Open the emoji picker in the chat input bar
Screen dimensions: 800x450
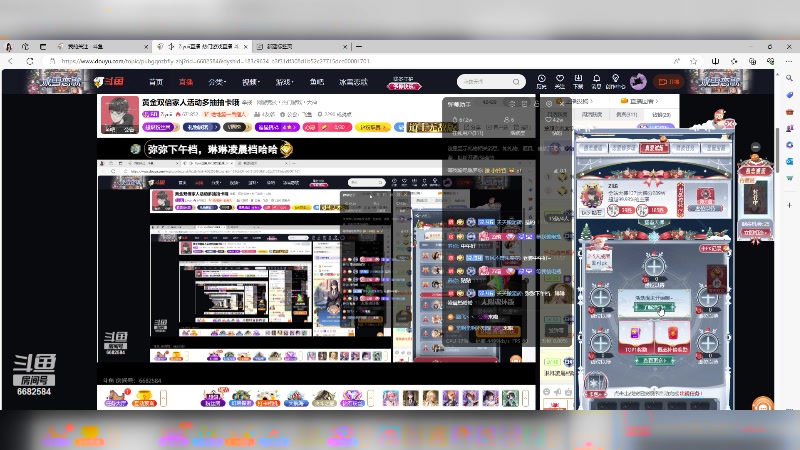[546, 391]
